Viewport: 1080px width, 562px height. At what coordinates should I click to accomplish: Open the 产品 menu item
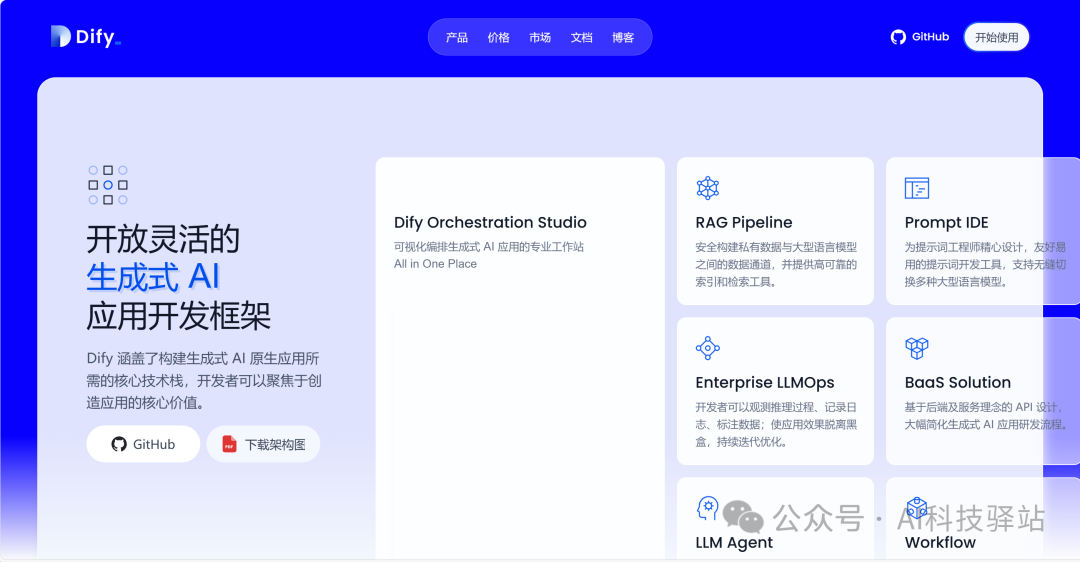tap(457, 37)
